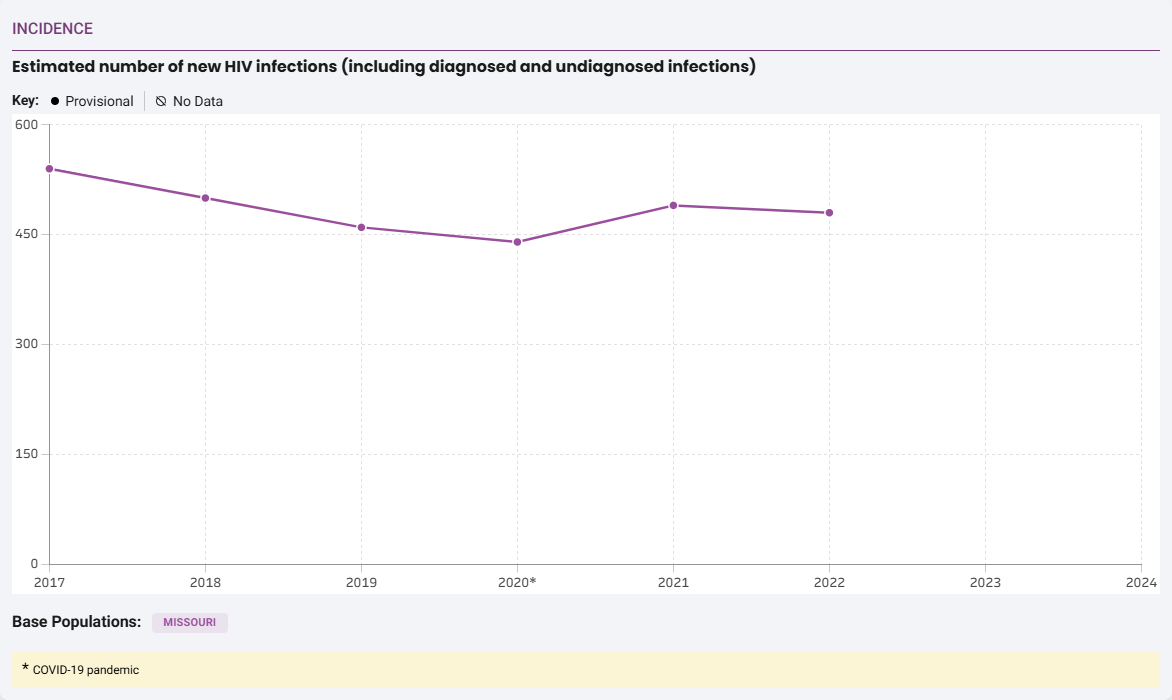Click the Provisional dot icon in the key
The height and width of the screenshot is (700, 1172).
click(54, 100)
